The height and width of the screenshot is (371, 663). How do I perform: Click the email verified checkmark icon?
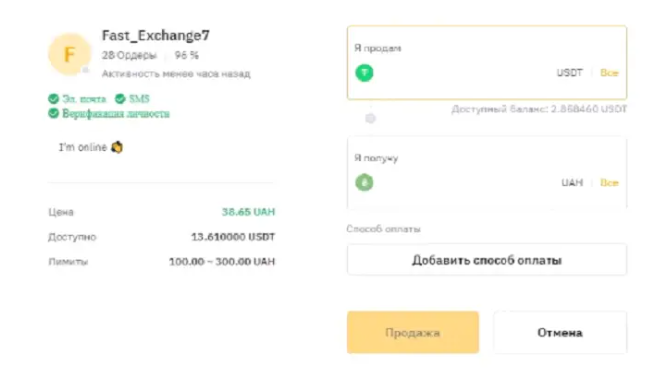pyautogui.click(x=53, y=99)
